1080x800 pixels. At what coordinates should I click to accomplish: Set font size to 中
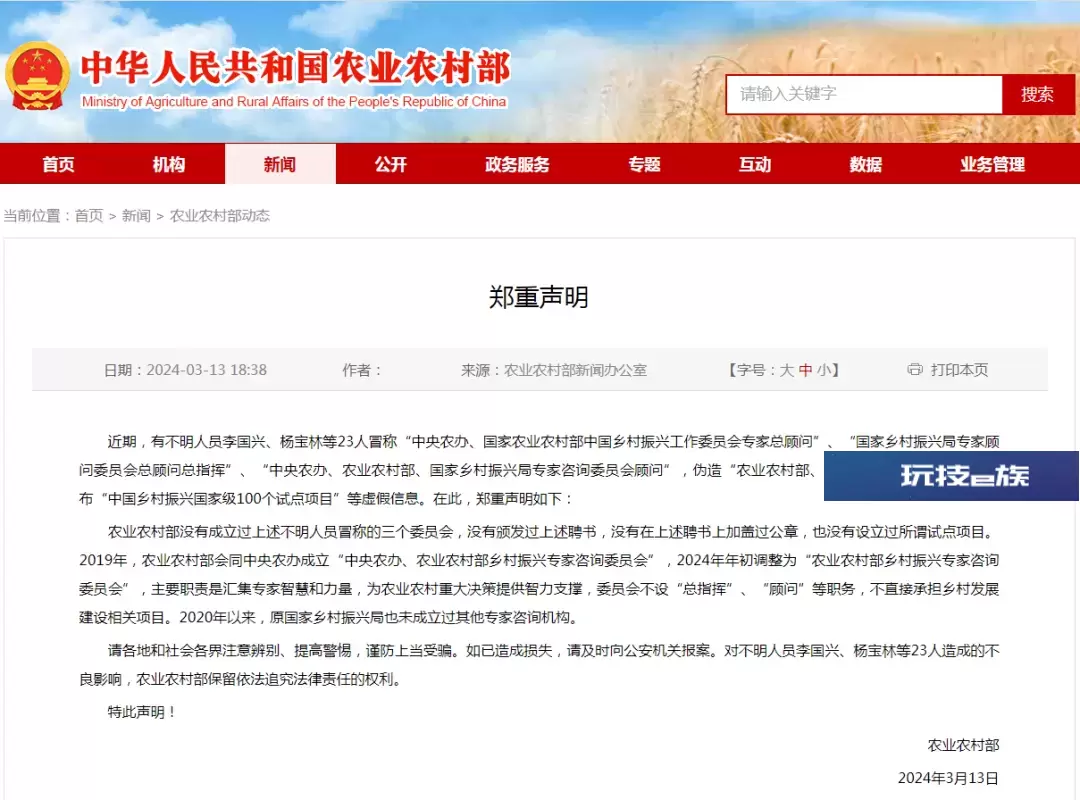pyautogui.click(x=805, y=370)
